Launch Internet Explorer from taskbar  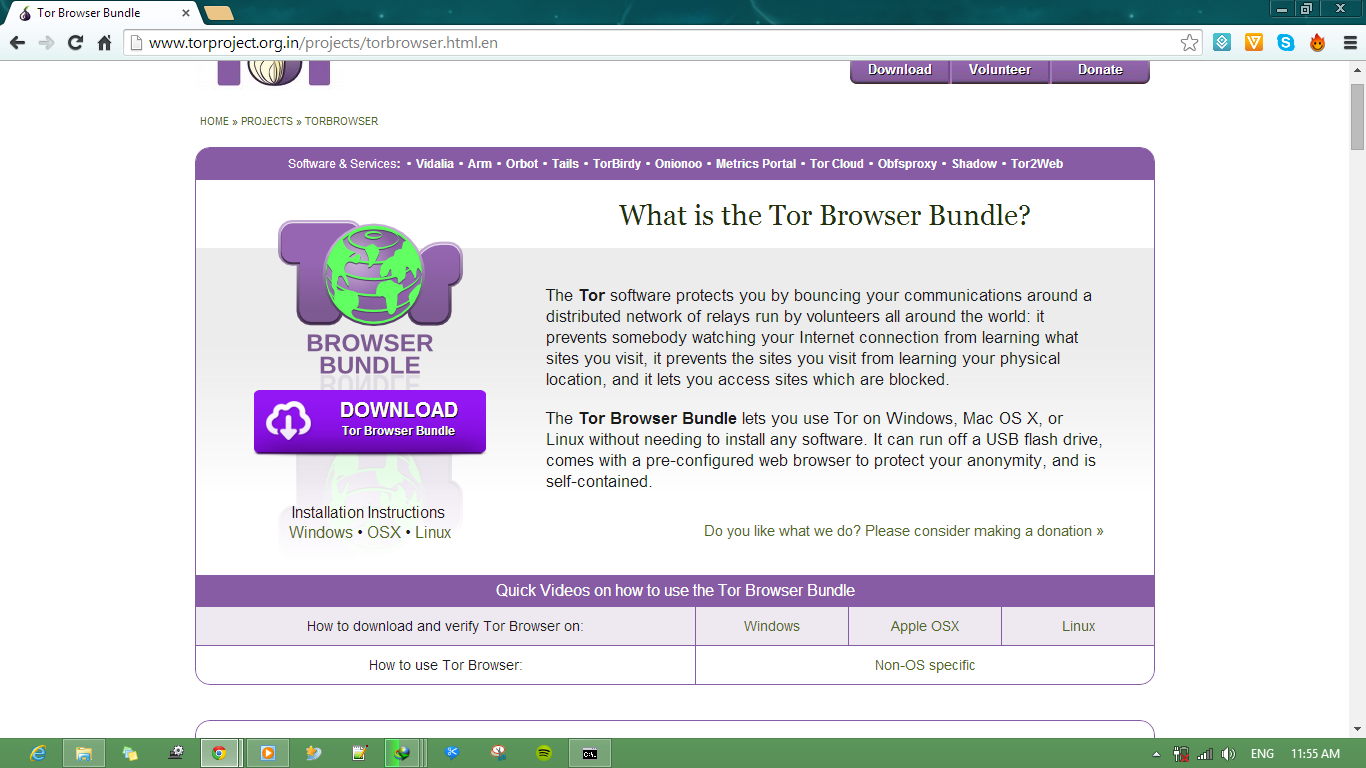38,753
